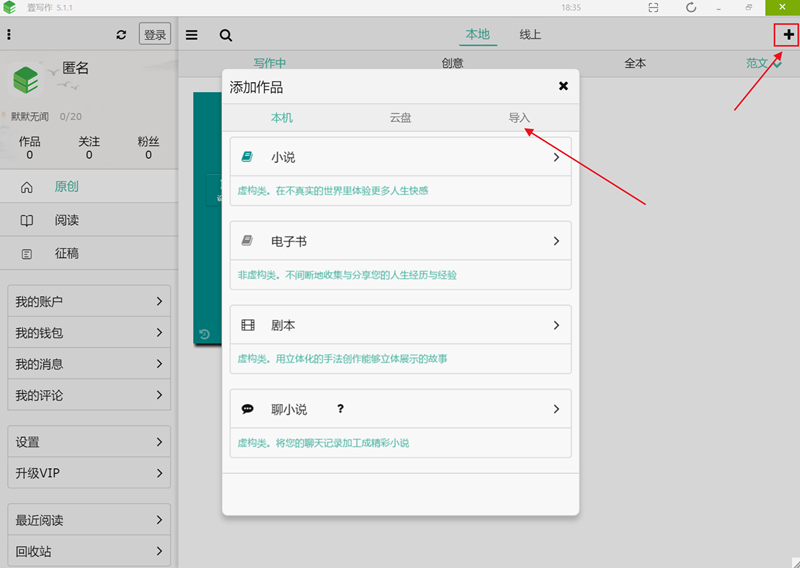Click the question mark beside 聊小说
Screen dimensions: 800x568
[x=340, y=409]
